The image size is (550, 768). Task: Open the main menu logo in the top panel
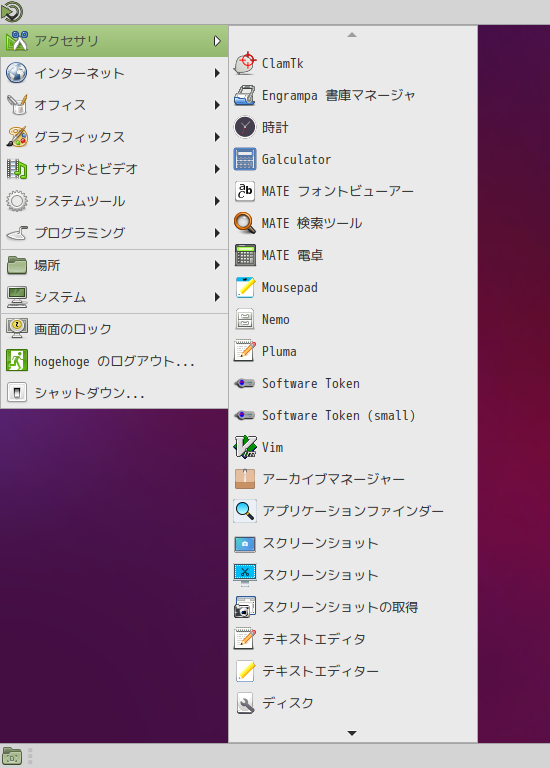[x=12, y=12]
